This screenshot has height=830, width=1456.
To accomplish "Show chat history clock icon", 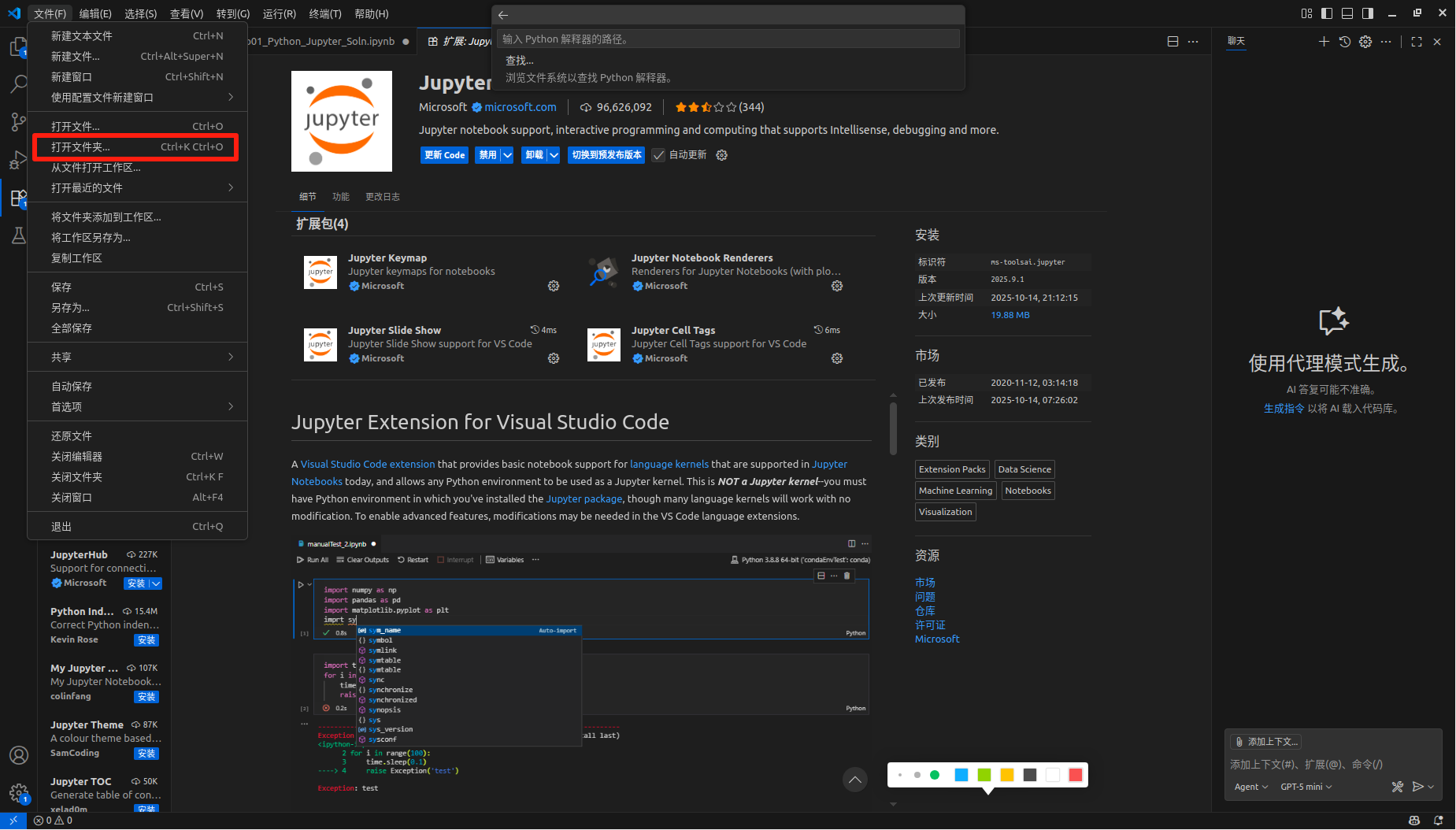I will [1345, 42].
